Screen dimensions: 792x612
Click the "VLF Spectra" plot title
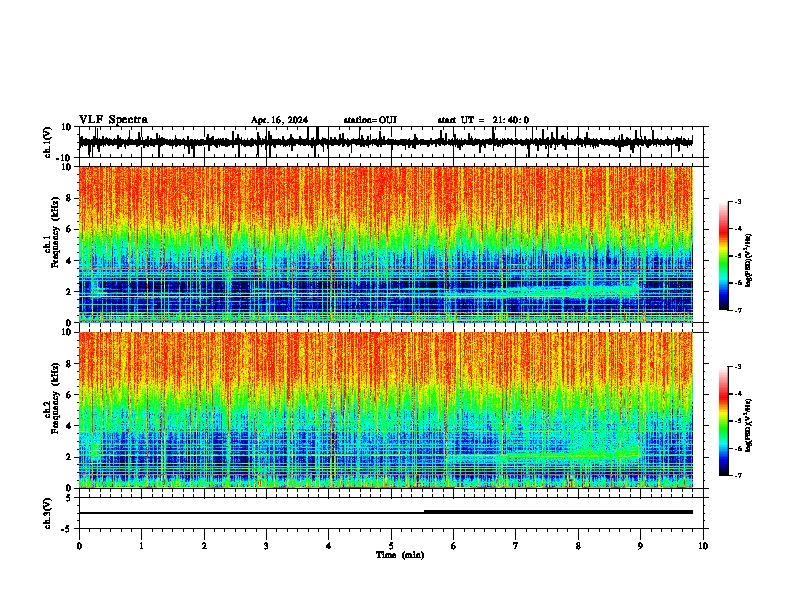click(113, 120)
